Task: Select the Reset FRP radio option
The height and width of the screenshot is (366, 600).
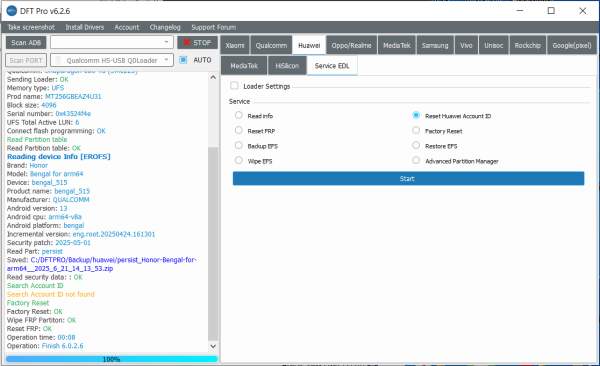Action: [239, 131]
